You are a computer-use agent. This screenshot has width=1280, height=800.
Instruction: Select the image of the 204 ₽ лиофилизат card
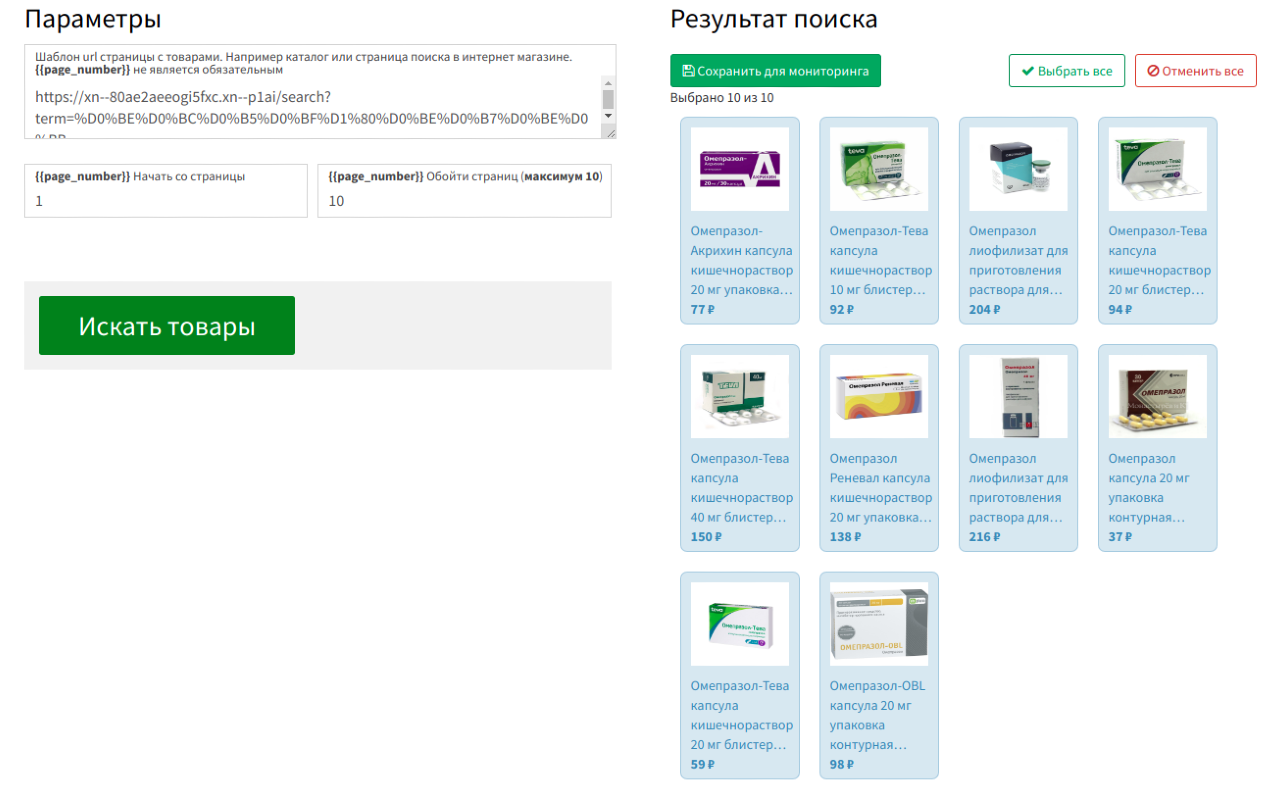click(x=1018, y=169)
